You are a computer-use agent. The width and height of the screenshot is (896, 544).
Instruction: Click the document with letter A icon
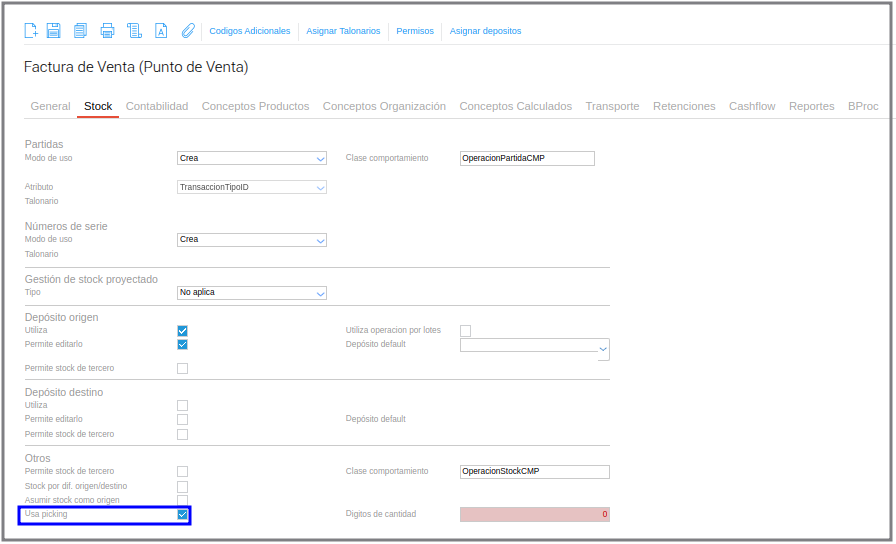click(x=161, y=31)
